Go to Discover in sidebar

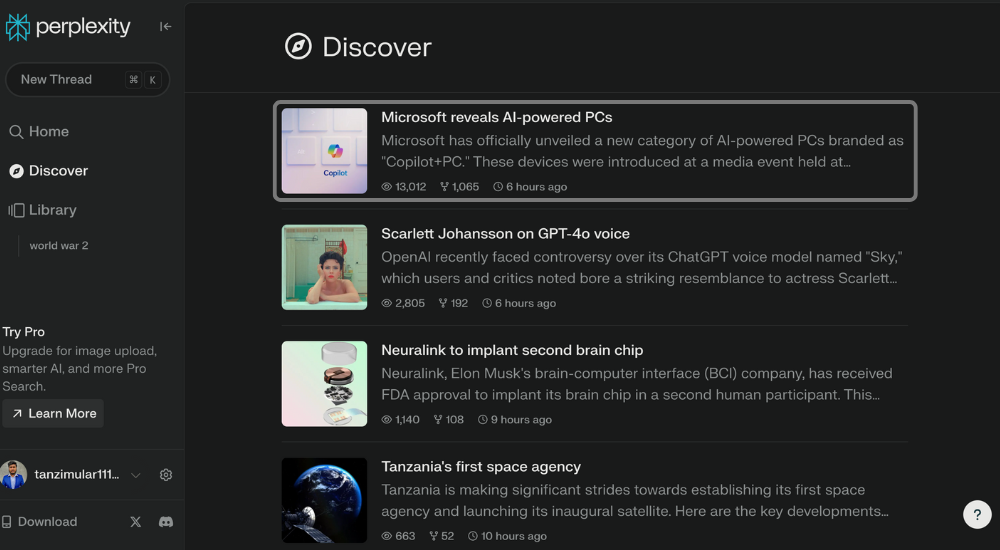48,171
